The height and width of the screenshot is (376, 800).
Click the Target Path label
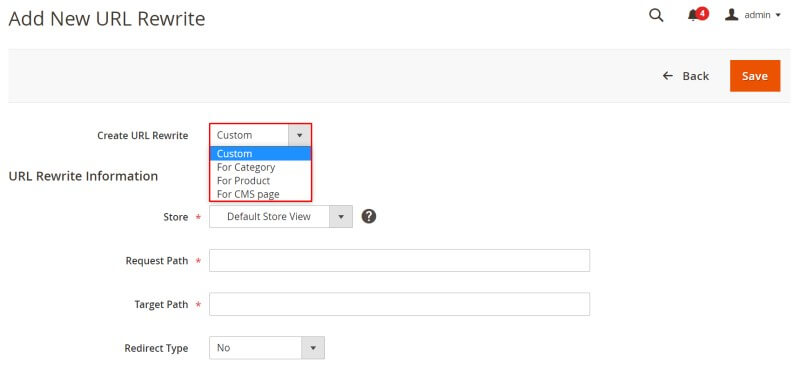tap(161, 305)
